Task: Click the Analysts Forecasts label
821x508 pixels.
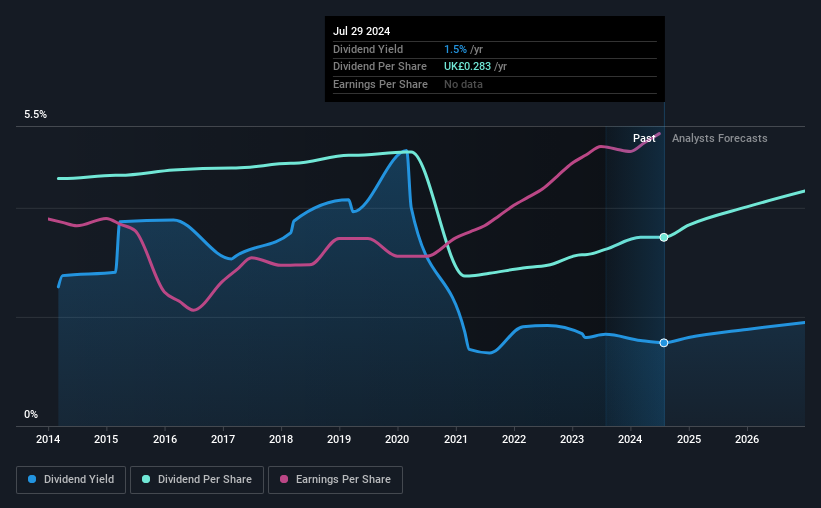Action: coord(719,138)
